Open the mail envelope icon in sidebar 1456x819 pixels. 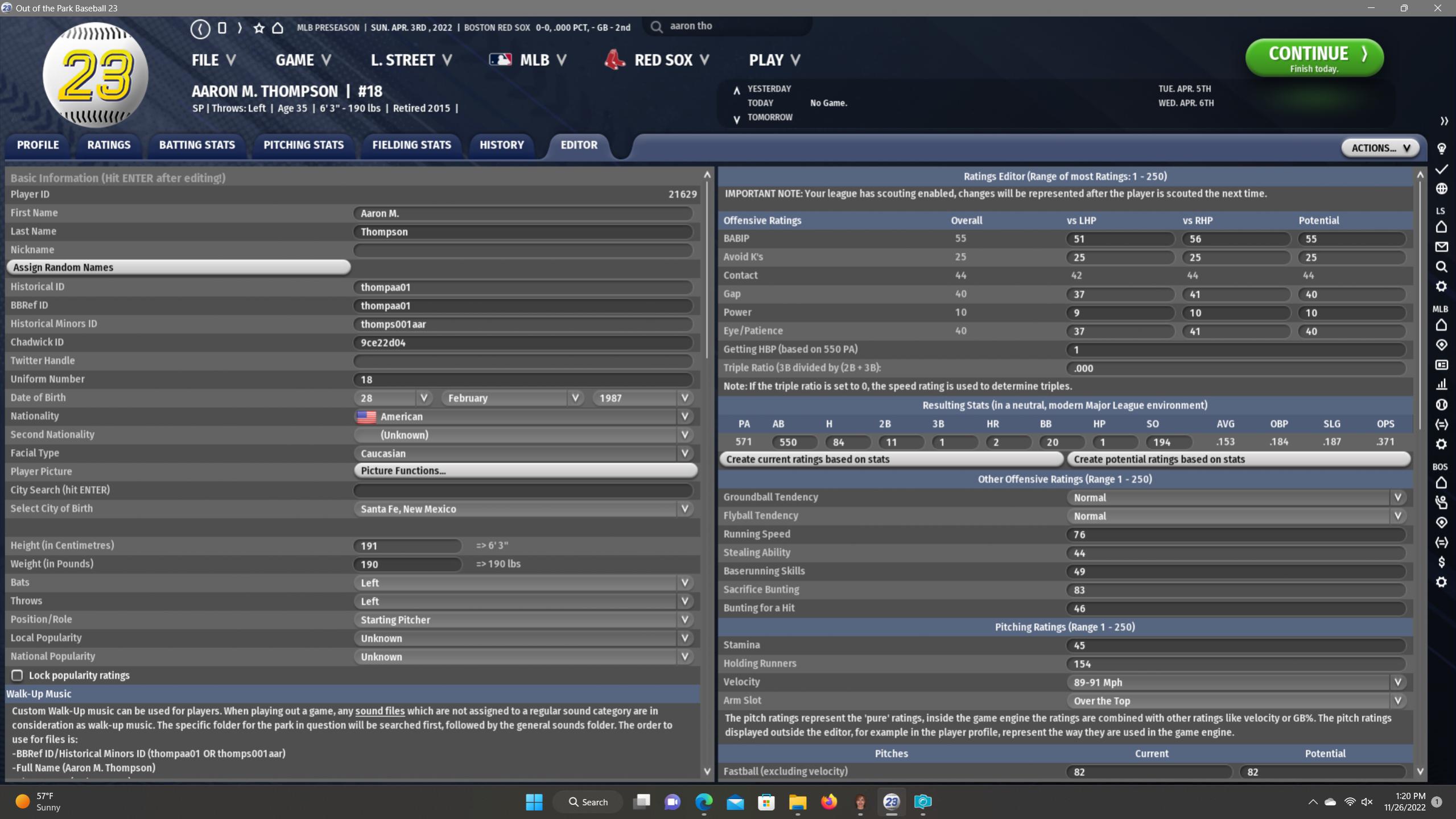[x=1441, y=247]
